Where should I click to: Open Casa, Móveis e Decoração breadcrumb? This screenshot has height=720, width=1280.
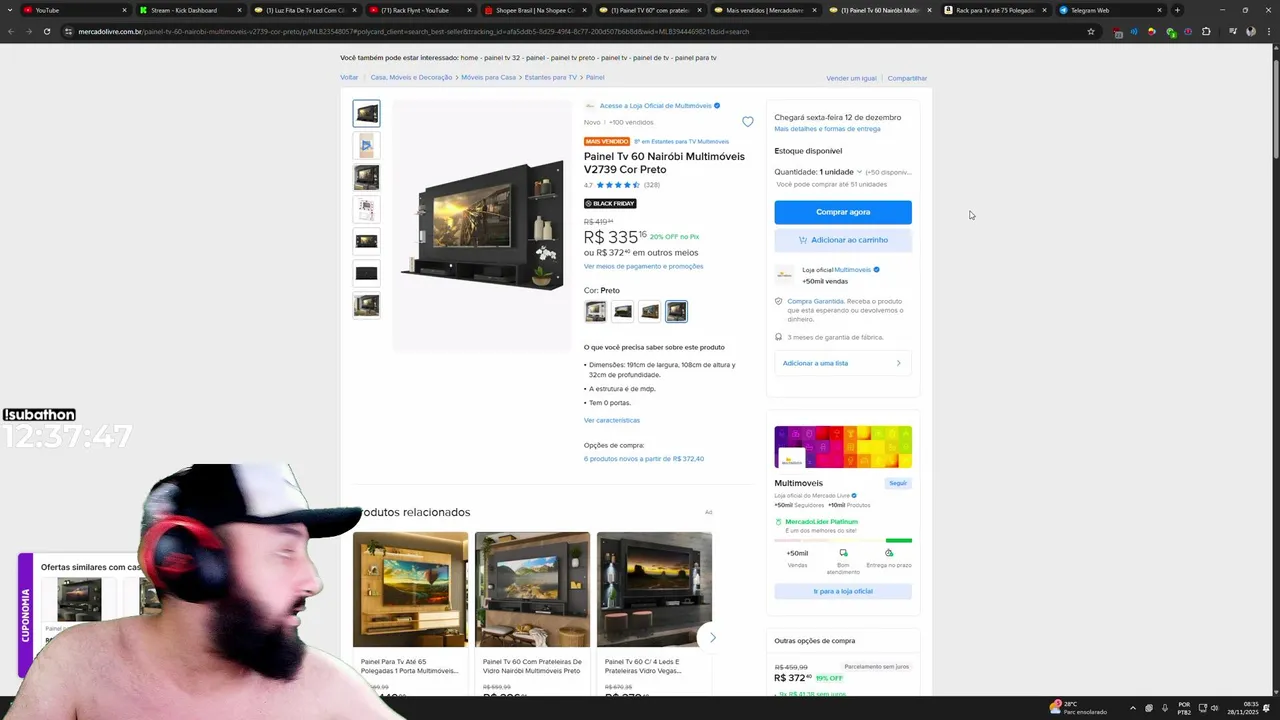click(411, 77)
